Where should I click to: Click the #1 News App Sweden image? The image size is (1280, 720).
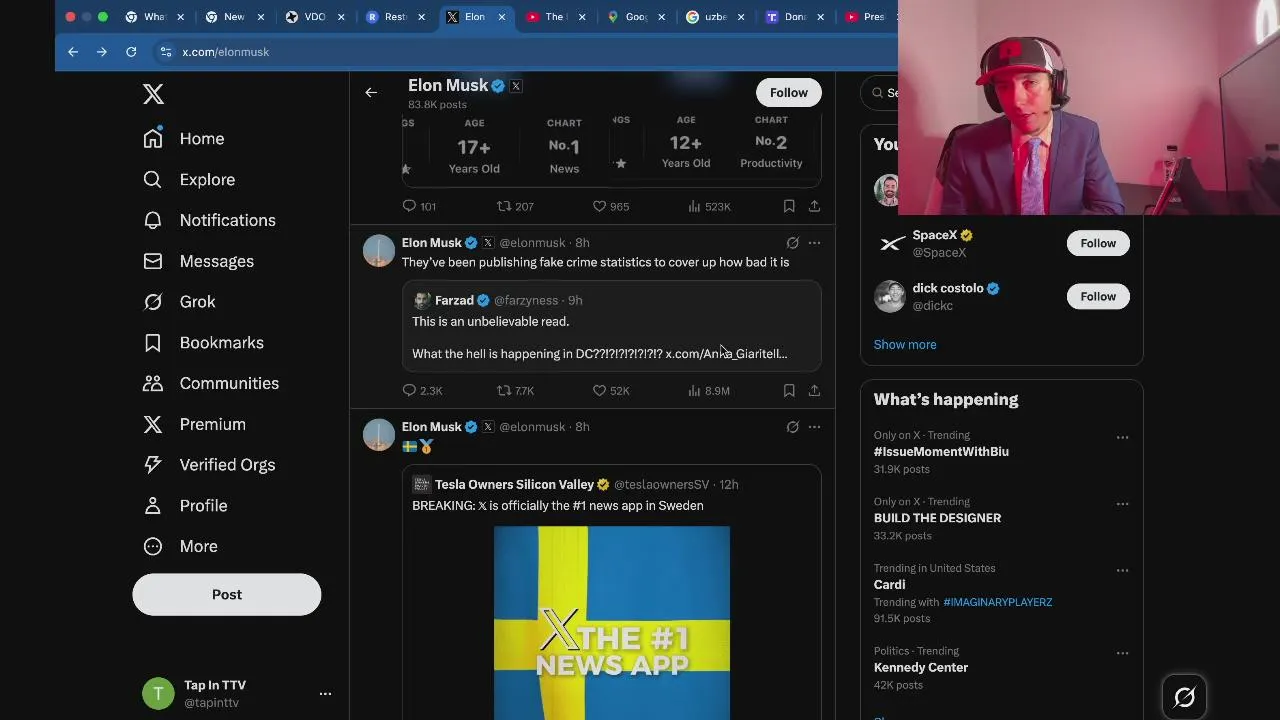pyautogui.click(x=612, y=623)
